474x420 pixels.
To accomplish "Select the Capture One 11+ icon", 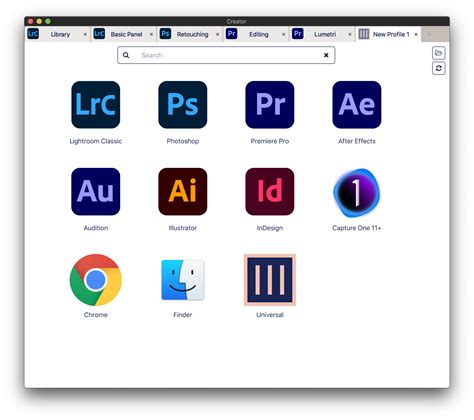I will coord(356,193).
